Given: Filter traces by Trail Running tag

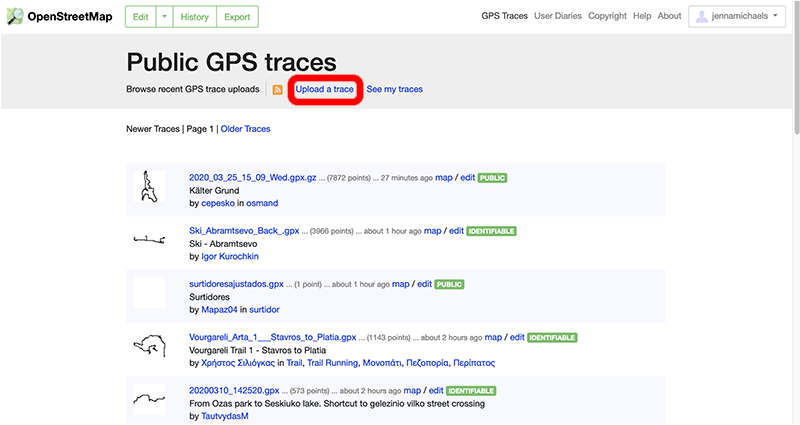Looking at the screenshot, I should point(332,363).
